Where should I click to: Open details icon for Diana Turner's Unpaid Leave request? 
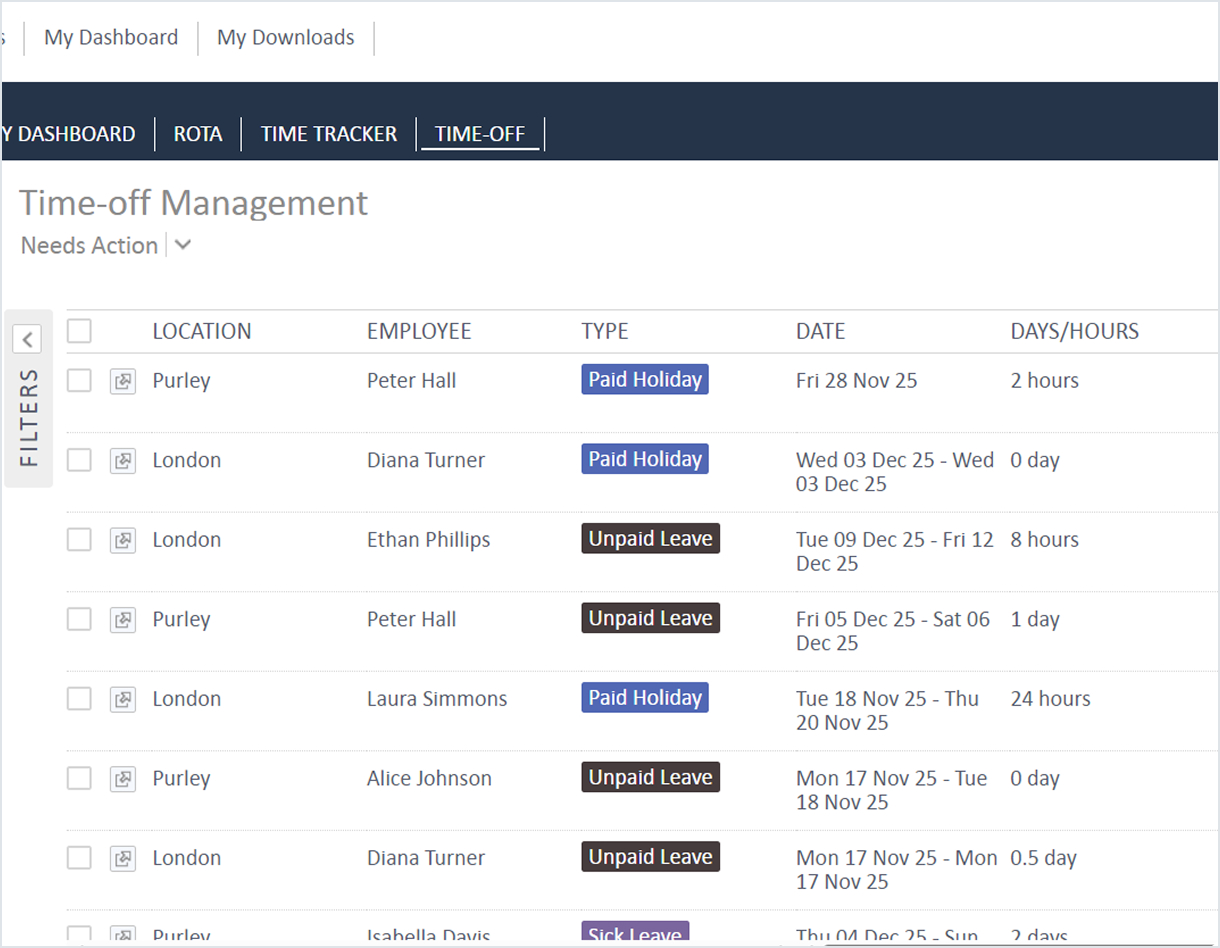tap(122, 858)
